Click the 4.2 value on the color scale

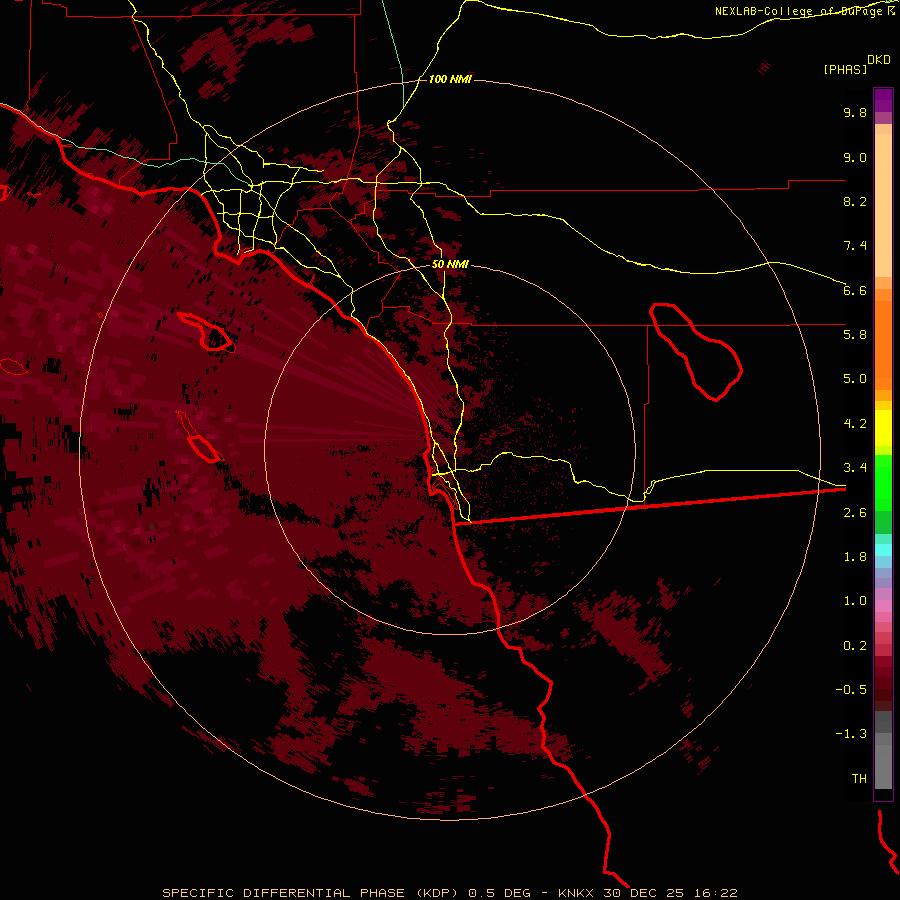855,424
